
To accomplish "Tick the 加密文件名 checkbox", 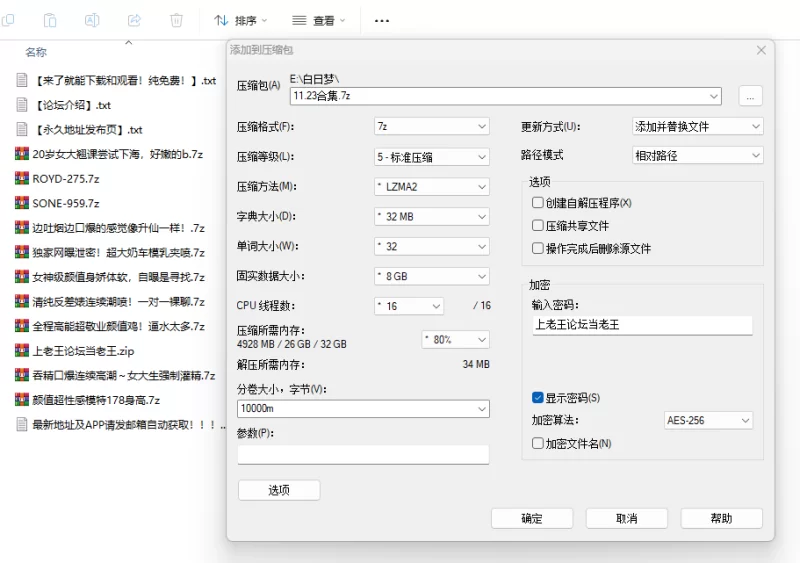I will [538, 443].
